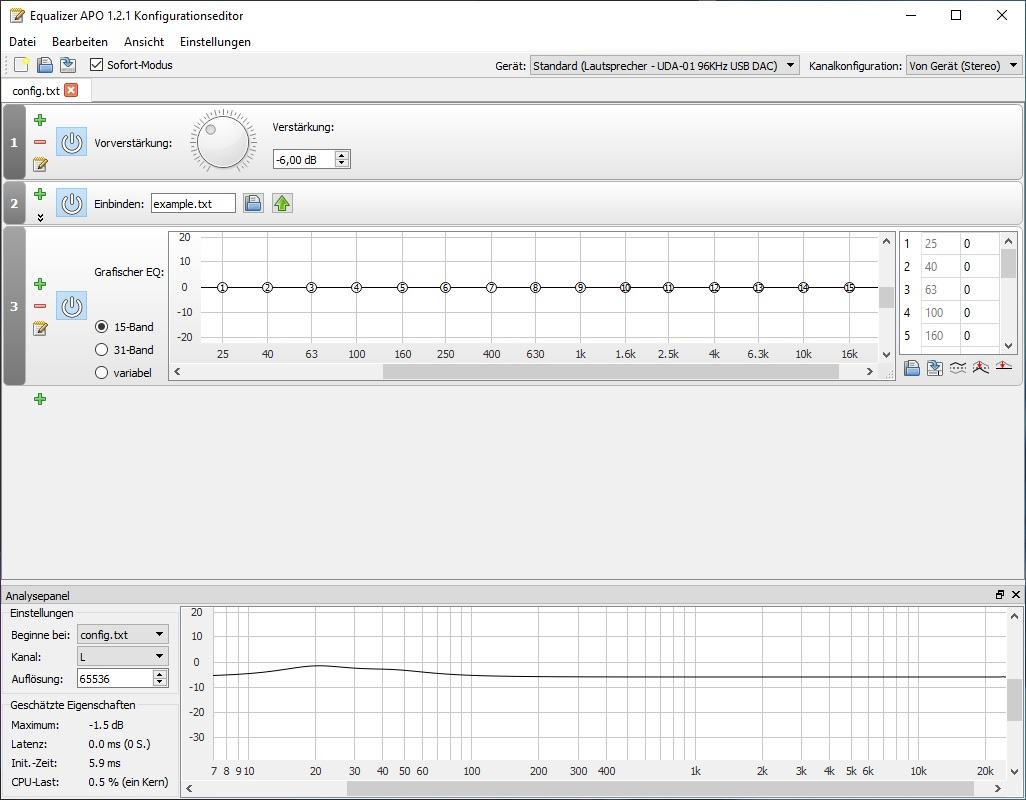Image resolution: width=1026 pixels, height=800 pixels.
Task: Click the frequency cell 100 in band table
Action: pyautogui.click(x=940, y=313)
